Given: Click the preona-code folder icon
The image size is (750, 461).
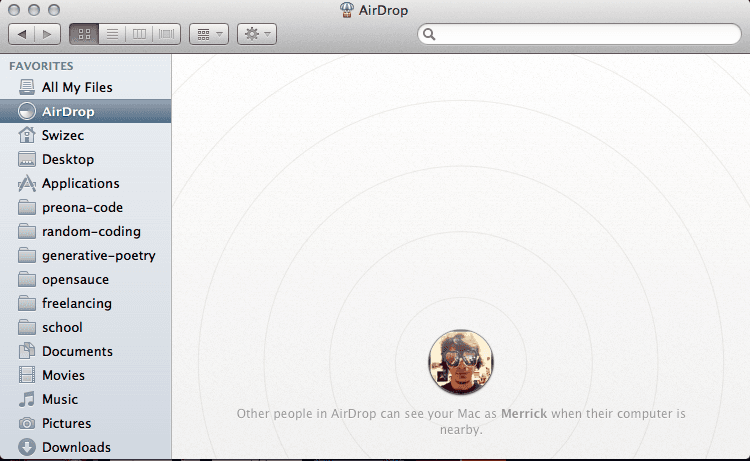Looking at the screenshot, I should pyautogui.click(x=27, y=207).
